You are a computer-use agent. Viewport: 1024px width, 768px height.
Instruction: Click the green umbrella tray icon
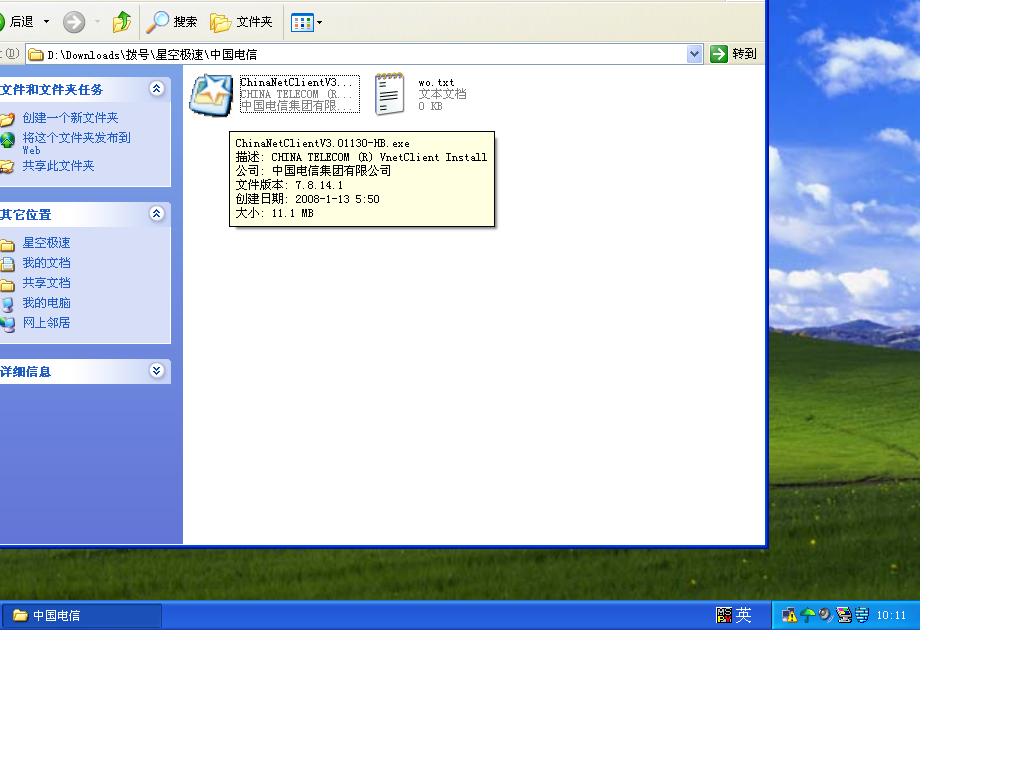[808, 615]
